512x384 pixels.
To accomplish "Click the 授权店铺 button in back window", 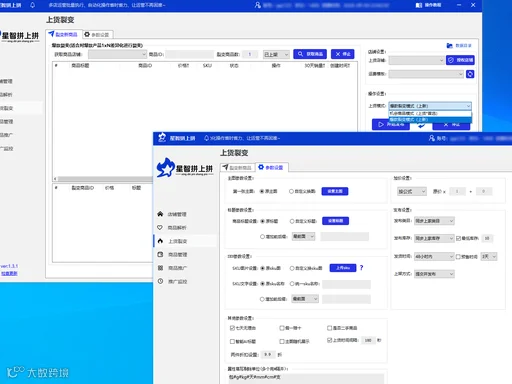I will click(460, 60).
